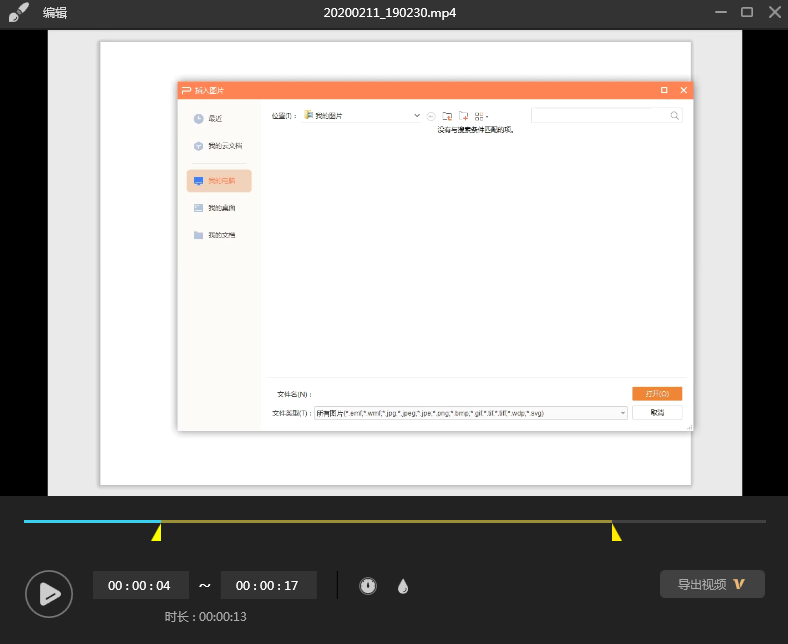Click the folder icon beside 我的文档

[x=199, y=235]
